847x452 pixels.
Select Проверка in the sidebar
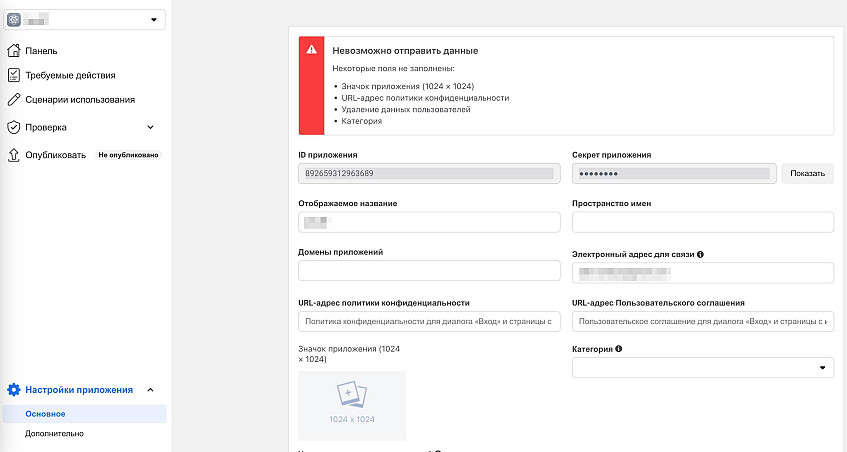[46, 127]
